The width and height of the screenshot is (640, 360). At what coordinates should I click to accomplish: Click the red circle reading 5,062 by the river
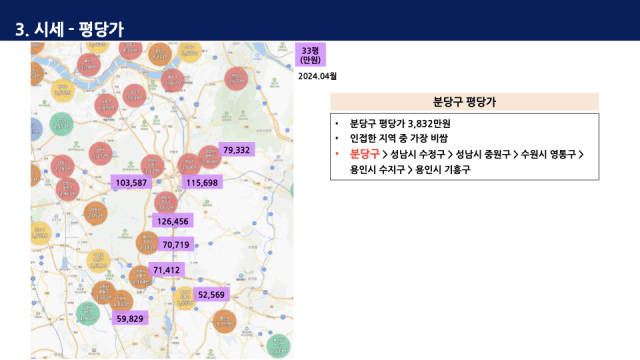[173, 80]
